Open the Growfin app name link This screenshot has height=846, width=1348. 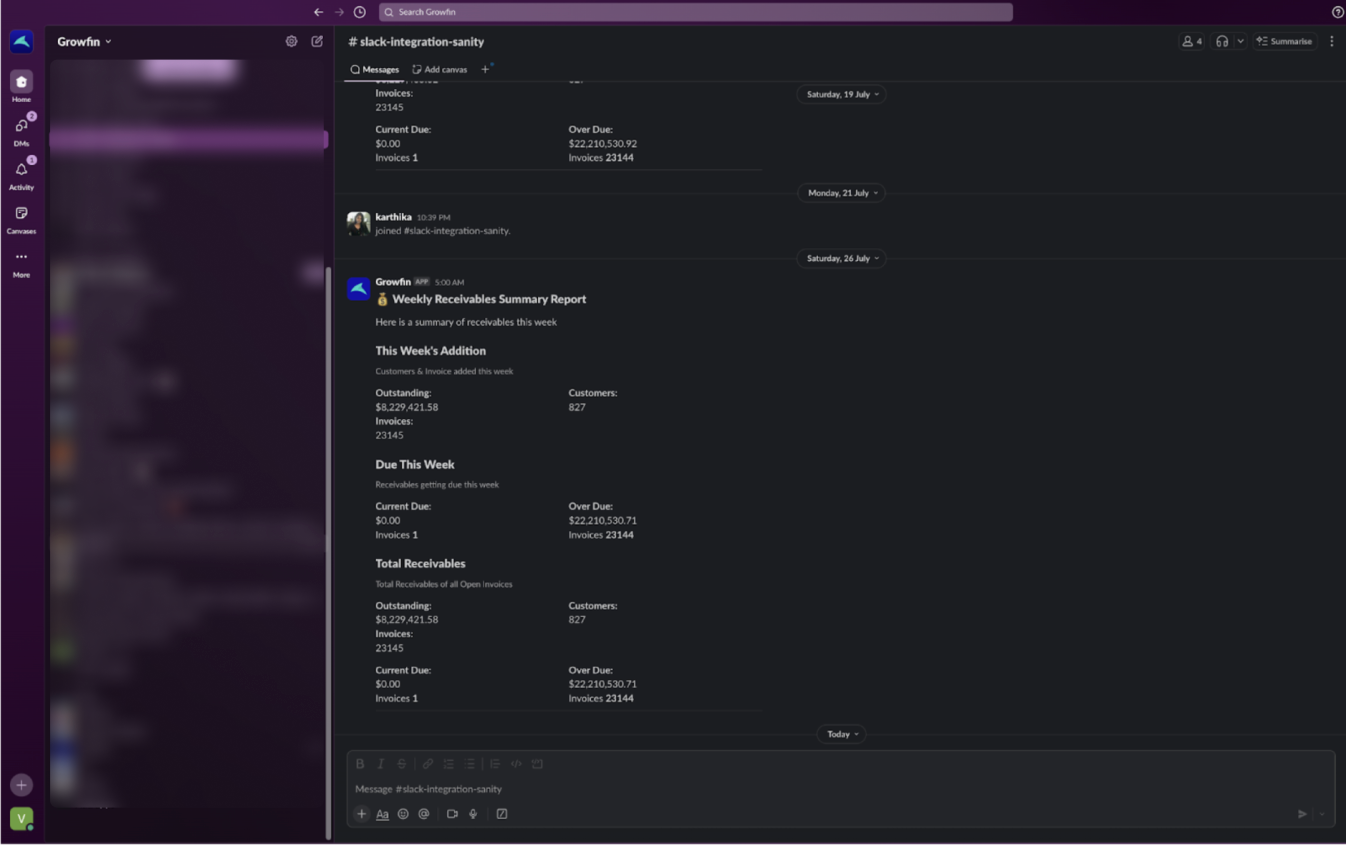click(393, 282)
